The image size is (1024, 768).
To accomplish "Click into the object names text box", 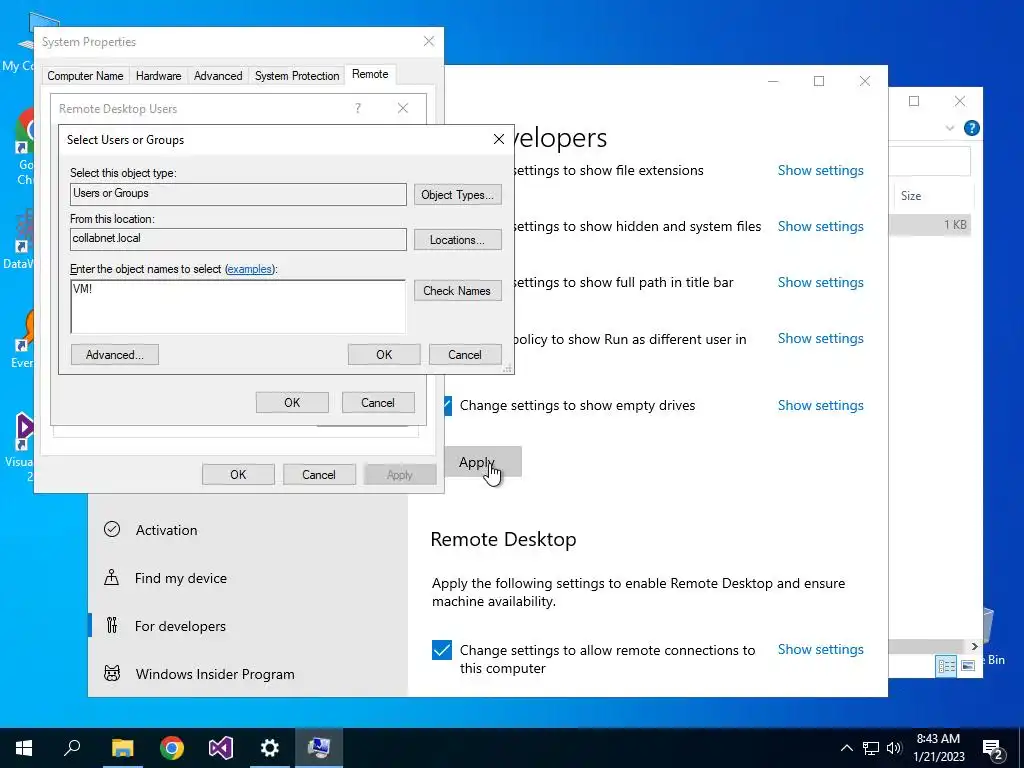I will click(x=238, y=306).
